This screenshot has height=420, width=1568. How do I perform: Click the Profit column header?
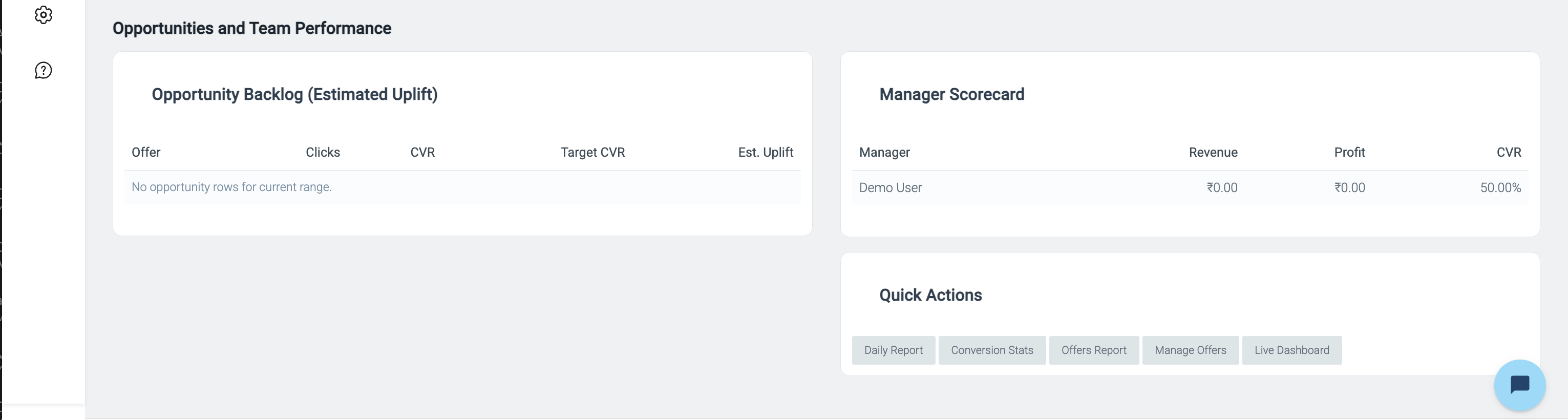tap(1349, 152)
